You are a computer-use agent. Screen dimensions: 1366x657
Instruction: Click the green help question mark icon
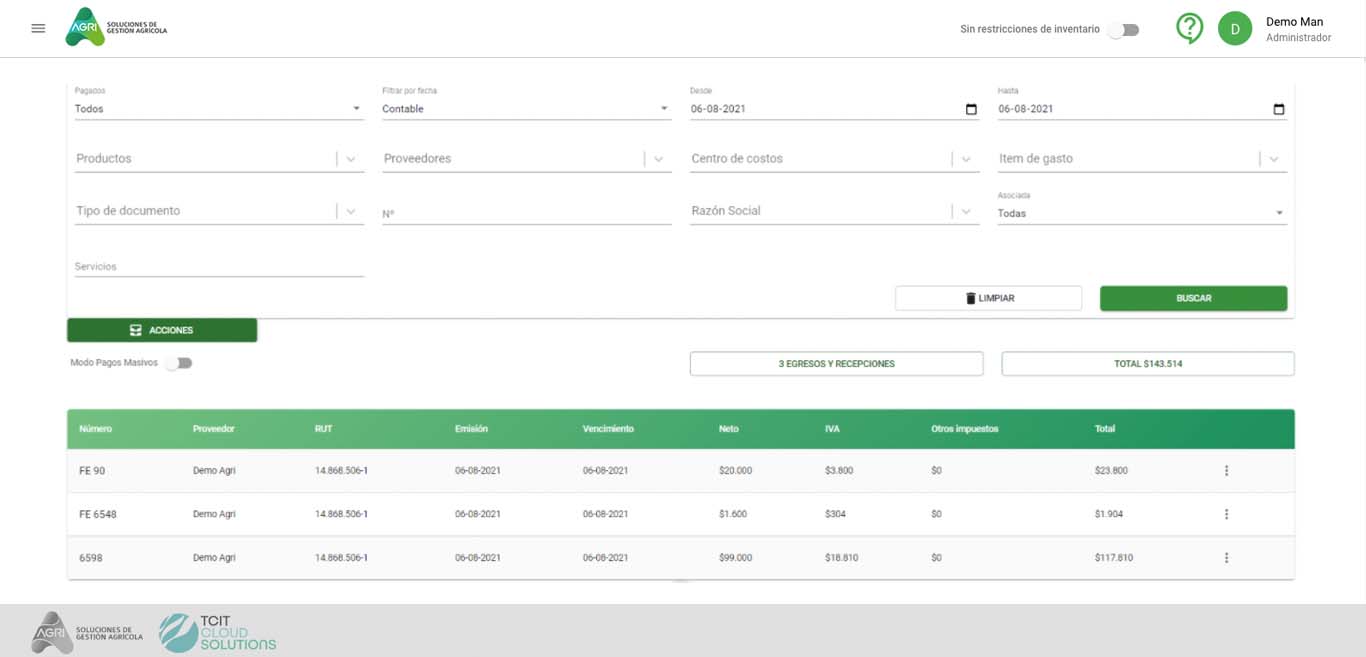coord(1189,28)
